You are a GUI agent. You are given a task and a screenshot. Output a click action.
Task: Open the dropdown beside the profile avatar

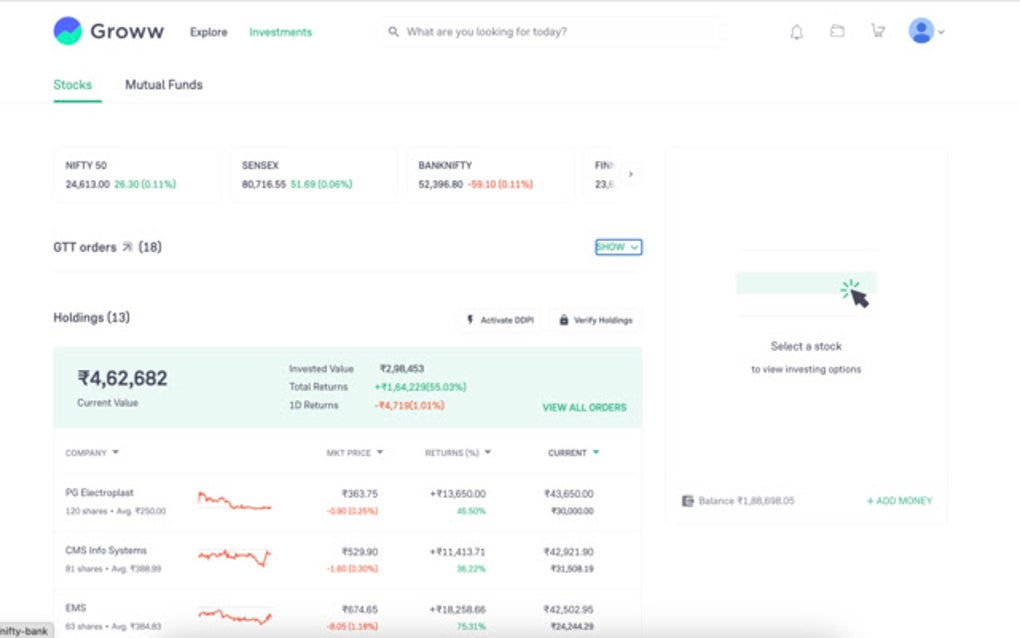click(939, 31)
